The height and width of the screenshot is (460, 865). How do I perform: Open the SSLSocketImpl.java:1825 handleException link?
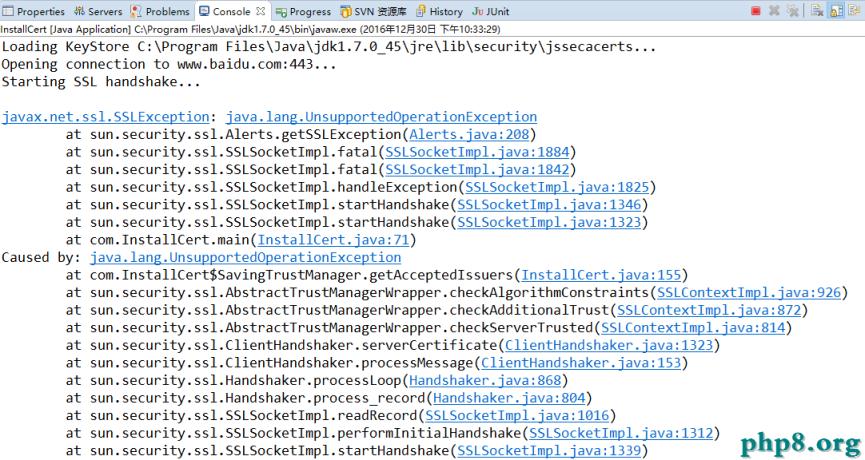tap(557, 187)
